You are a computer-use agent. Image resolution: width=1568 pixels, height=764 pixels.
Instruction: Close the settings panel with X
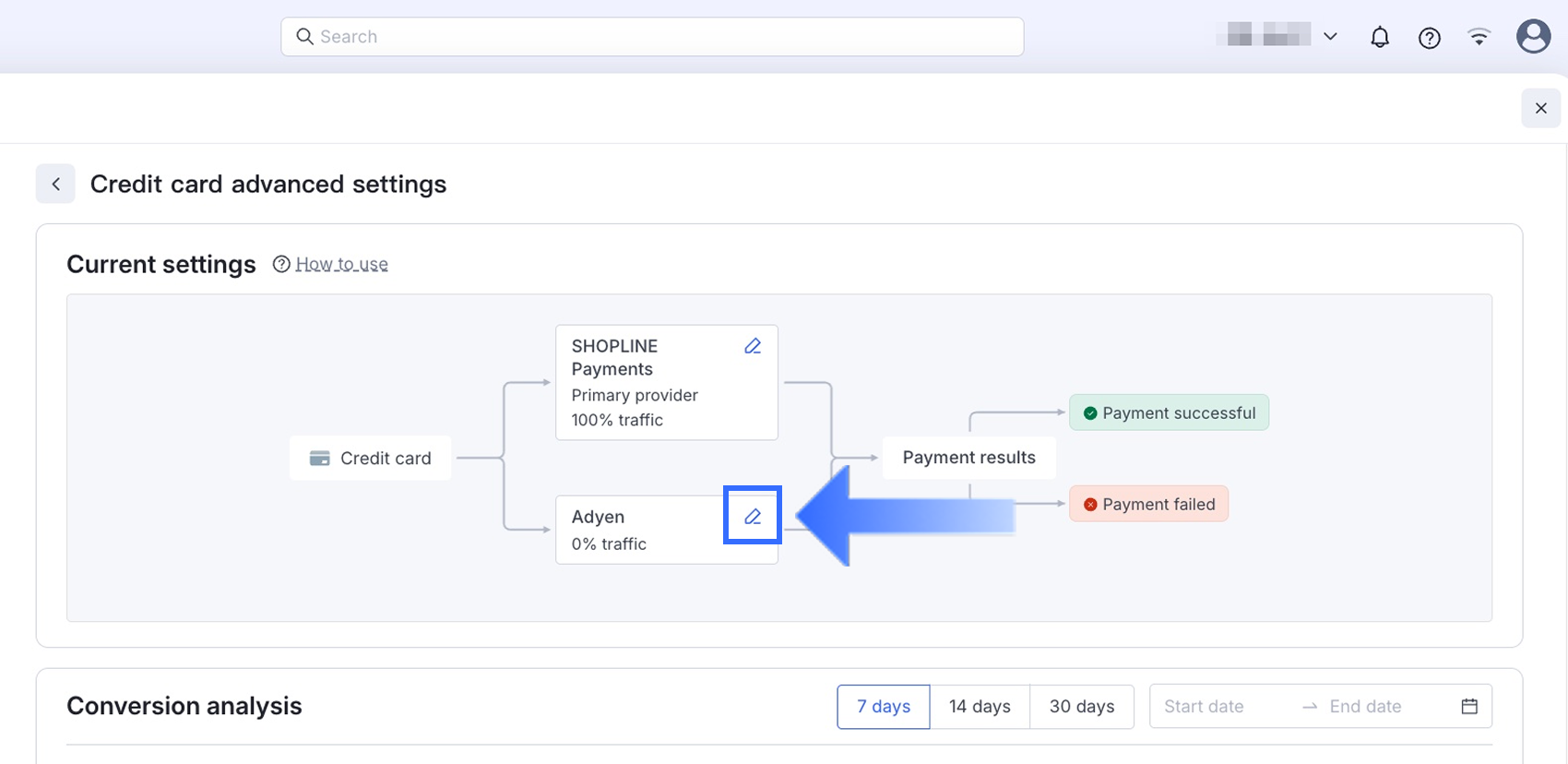(x=1540, y=108)
